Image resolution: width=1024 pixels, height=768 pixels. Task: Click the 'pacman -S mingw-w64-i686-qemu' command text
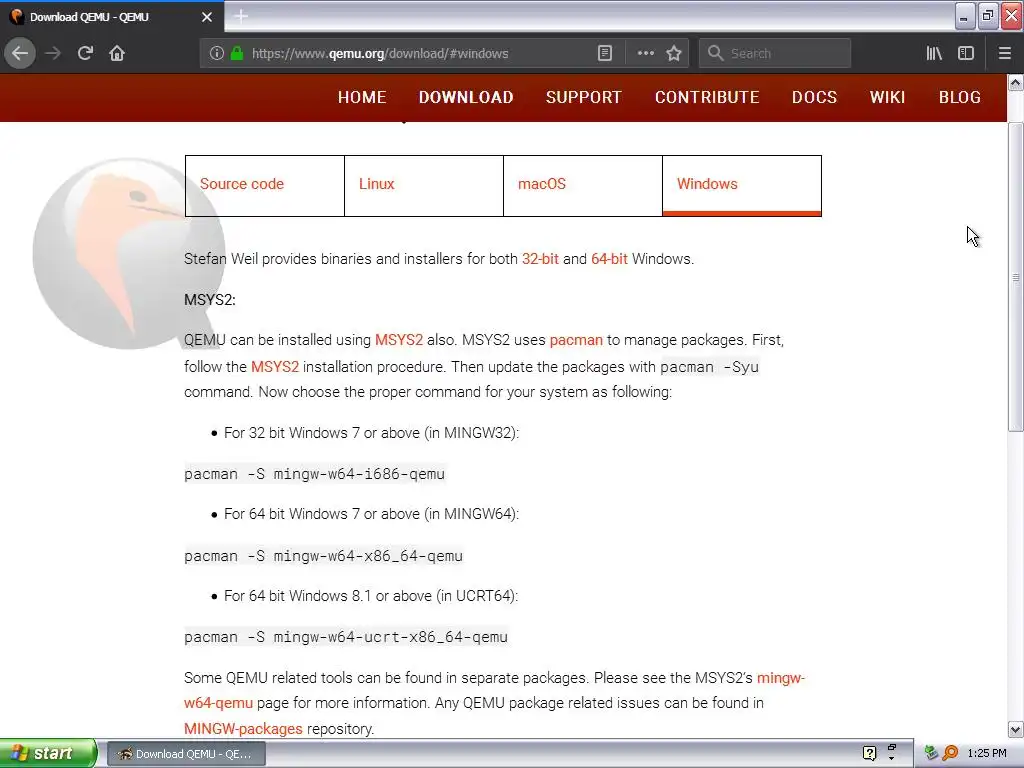point(314,474)
